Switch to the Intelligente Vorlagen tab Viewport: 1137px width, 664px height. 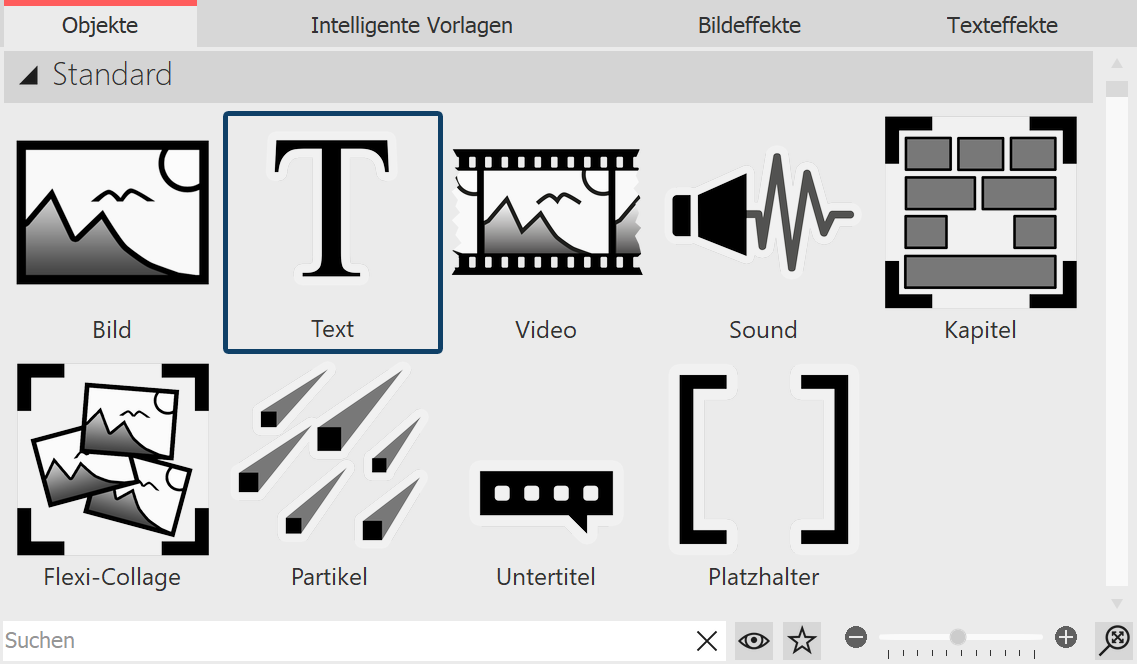(x=411, y=25)
